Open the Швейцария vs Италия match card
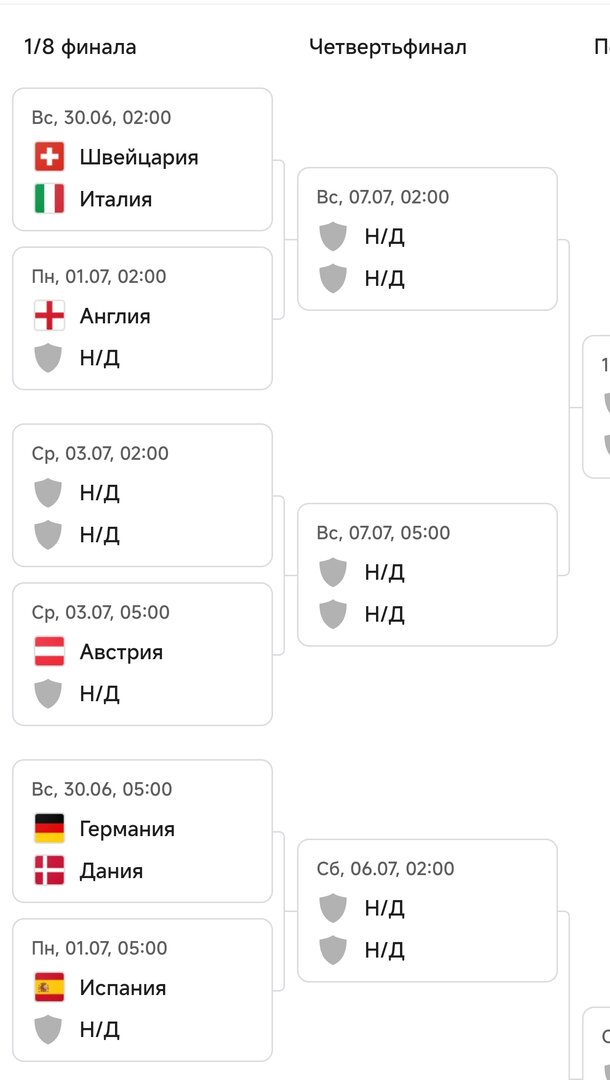The width and height of the screenshot is (610, 1080). 142,159
